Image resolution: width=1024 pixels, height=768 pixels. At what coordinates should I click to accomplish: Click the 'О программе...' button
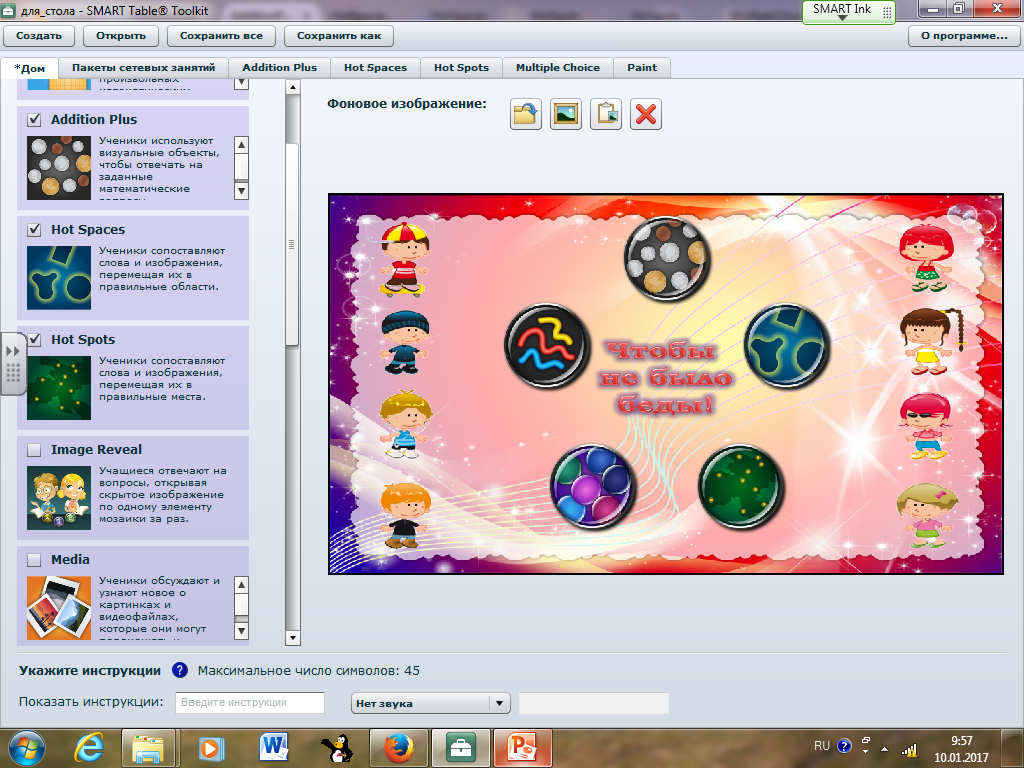click(963, 36)
